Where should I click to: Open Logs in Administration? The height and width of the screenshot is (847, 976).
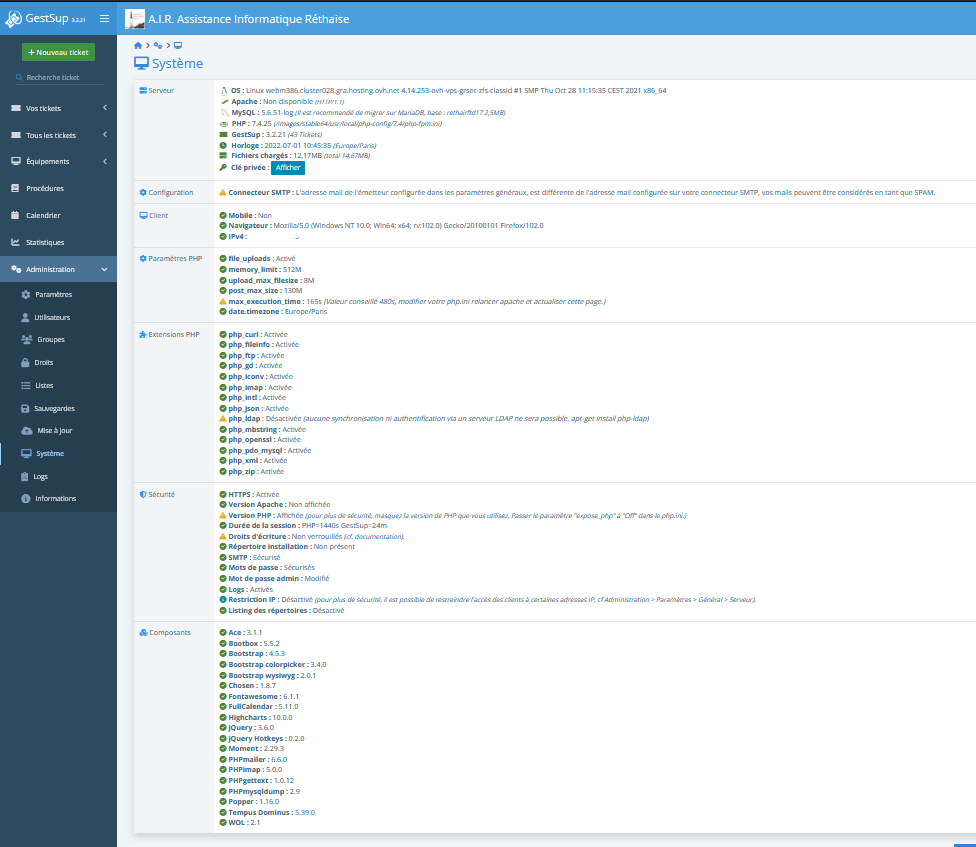pyautogui.click(x=40, y=477)
